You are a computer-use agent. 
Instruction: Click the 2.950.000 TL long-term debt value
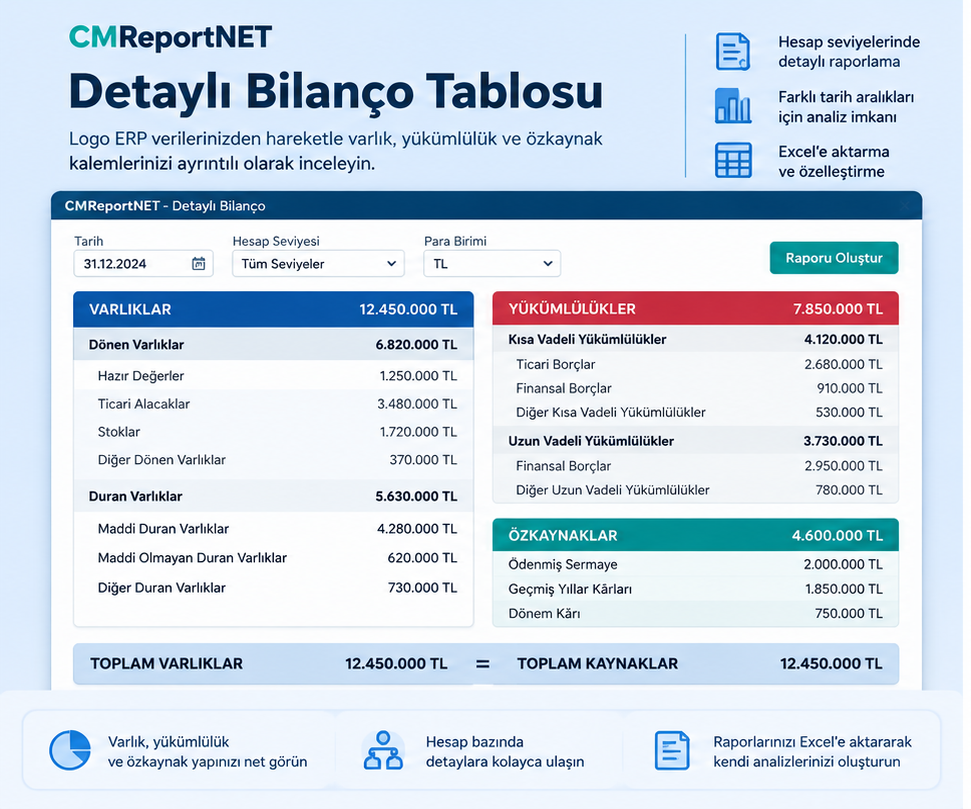click(843, 466)
